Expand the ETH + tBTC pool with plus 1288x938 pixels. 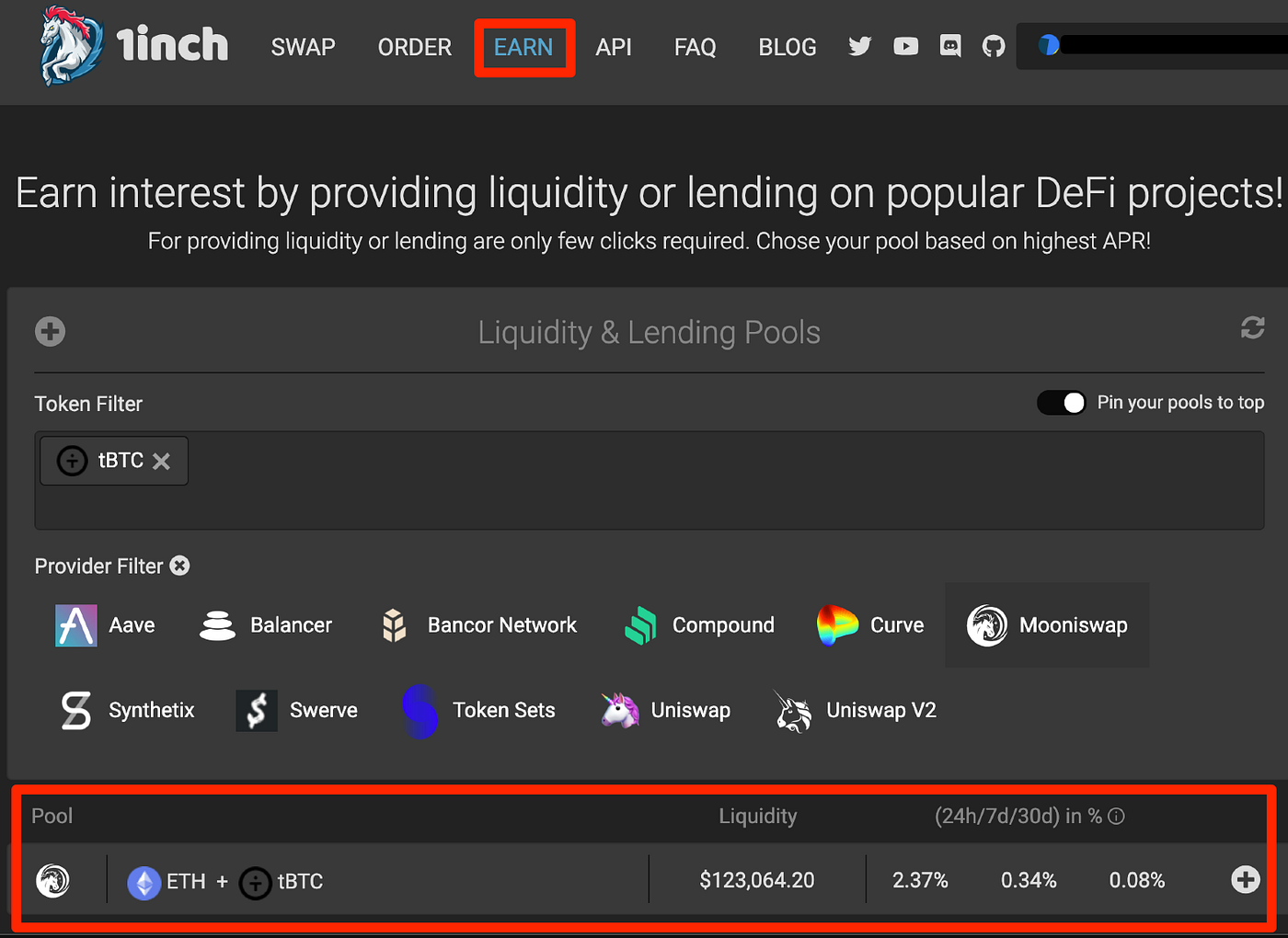coord(1246,879)
